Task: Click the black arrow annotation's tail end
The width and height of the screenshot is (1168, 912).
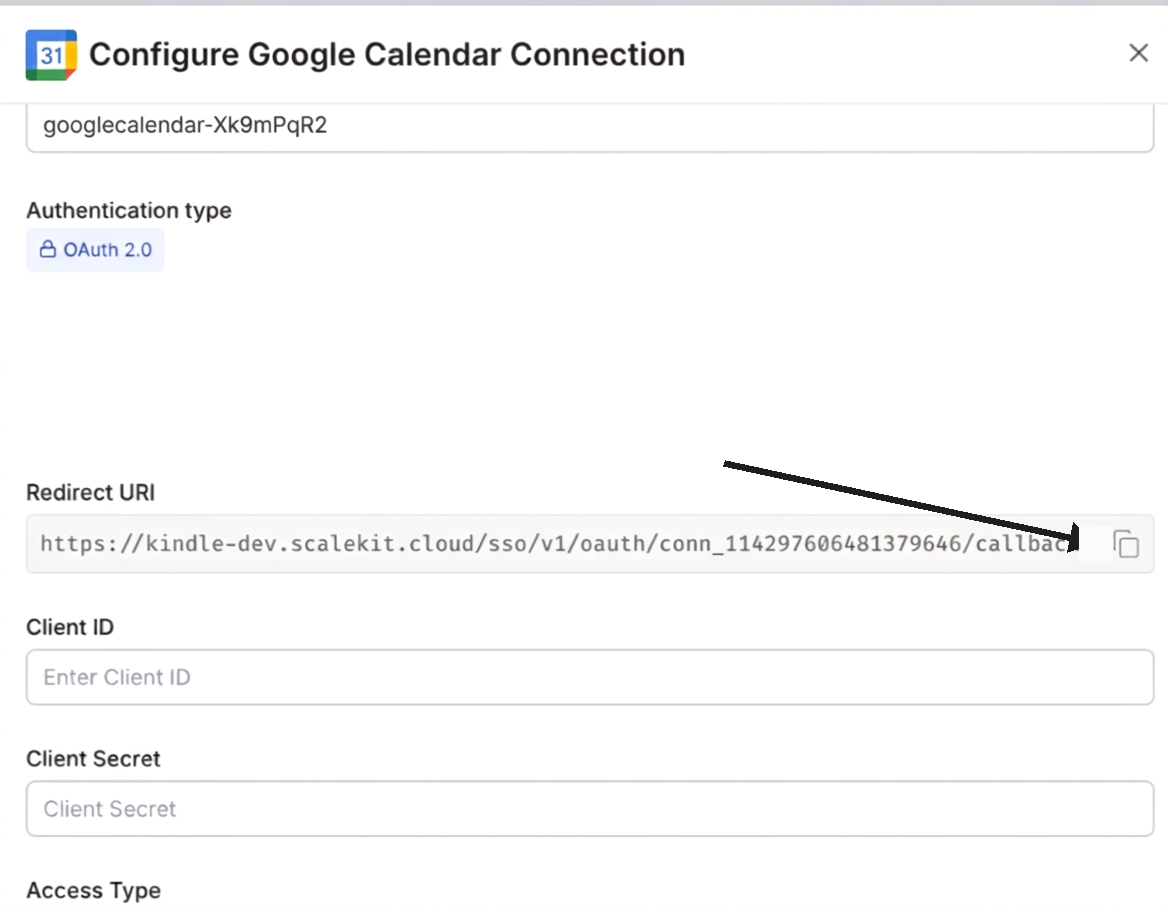Action: point(727,464)
